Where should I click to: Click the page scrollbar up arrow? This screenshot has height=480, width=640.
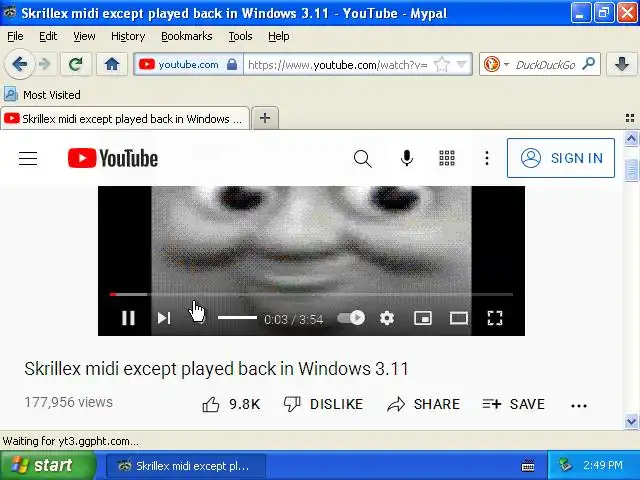coord(631,139)
